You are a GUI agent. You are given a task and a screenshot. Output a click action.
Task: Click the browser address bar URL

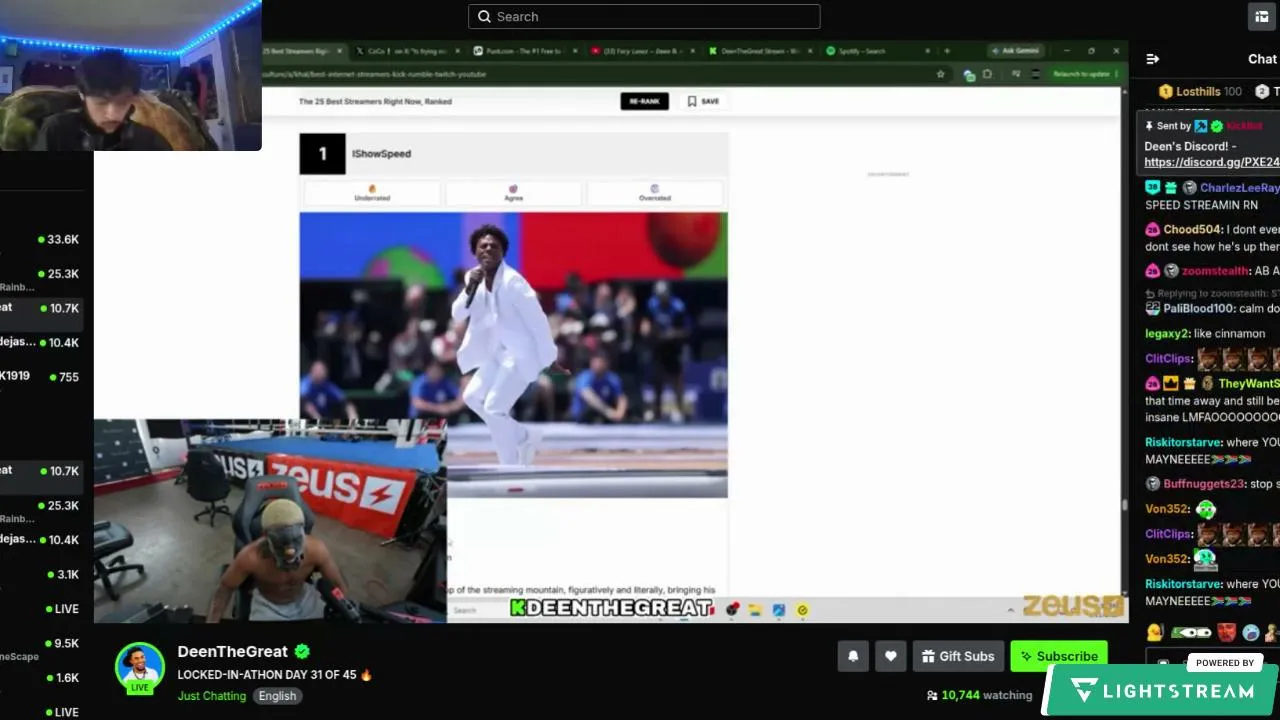(374, 74)
